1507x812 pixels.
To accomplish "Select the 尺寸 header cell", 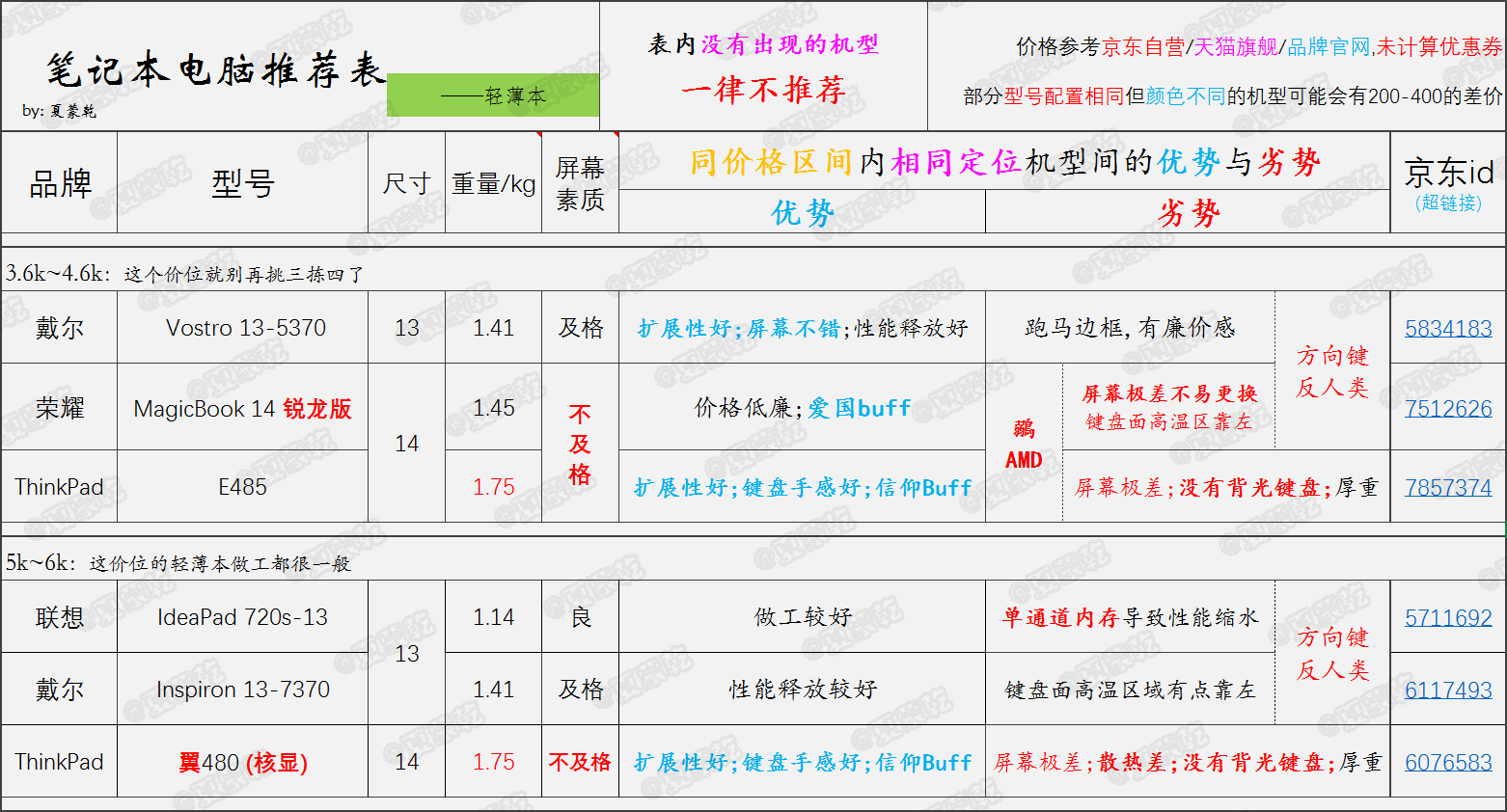I will click(407, 183).
